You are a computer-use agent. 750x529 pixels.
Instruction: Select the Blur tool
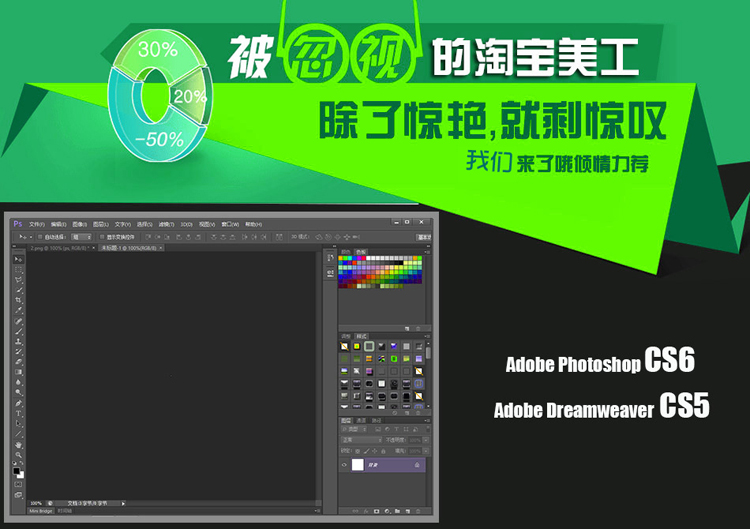[18, 382]
